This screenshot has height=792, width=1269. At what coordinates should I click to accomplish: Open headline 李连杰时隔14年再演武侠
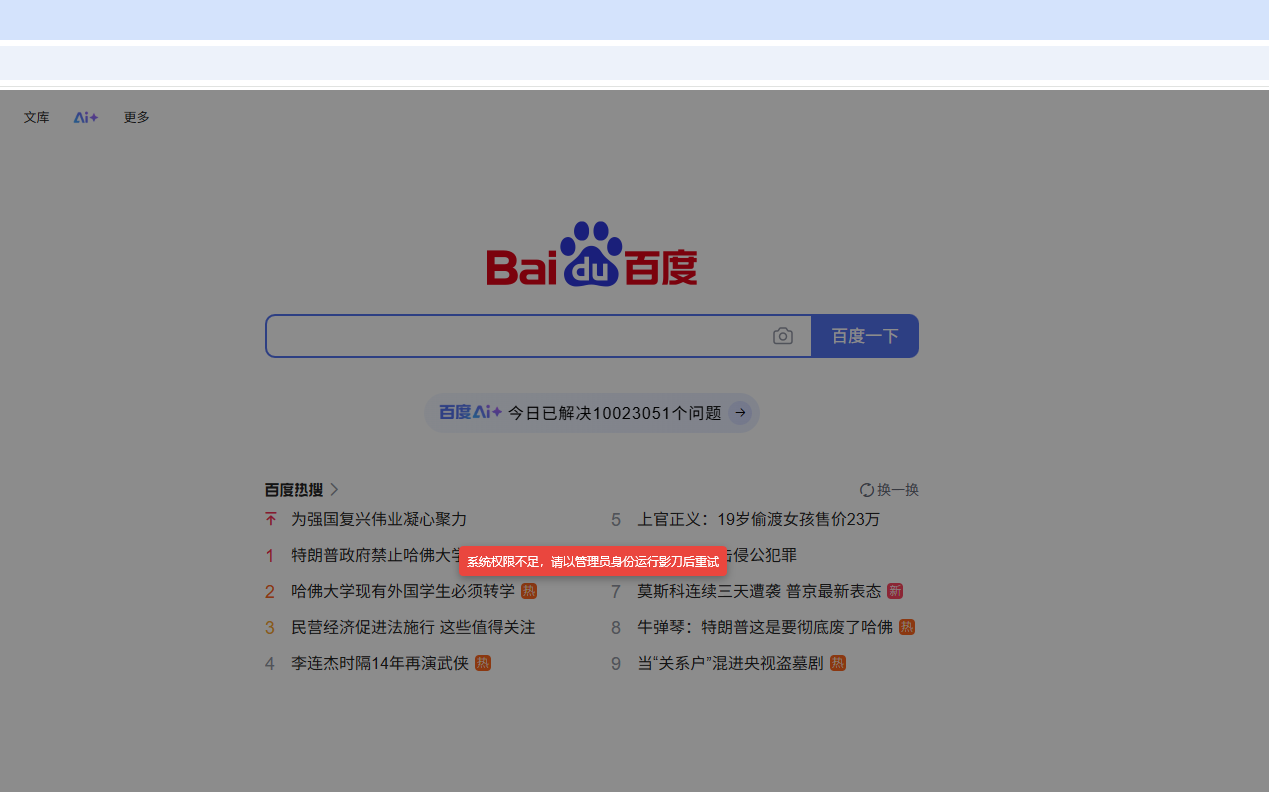[x=380, y=663]
